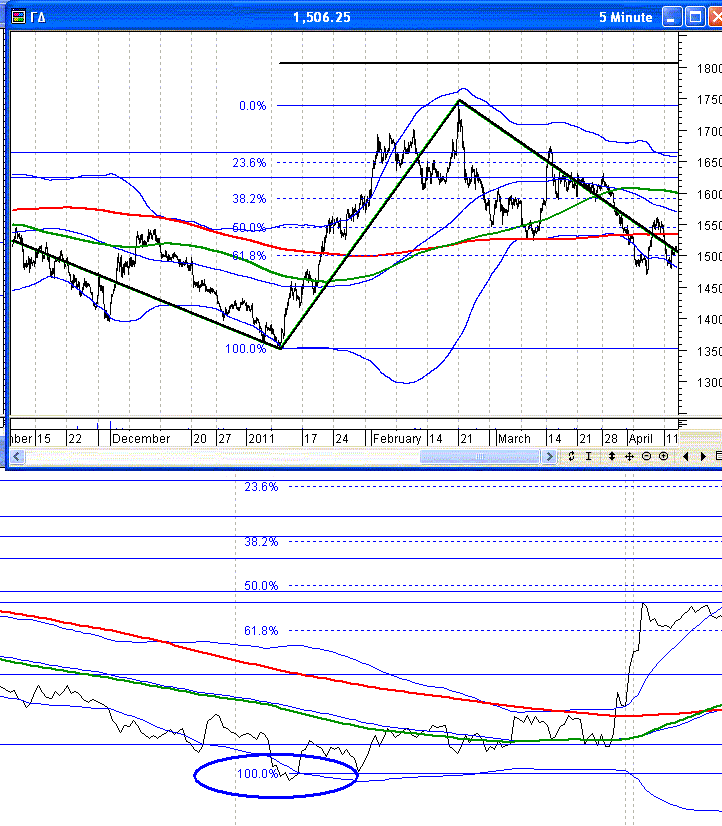Click the refresh/cycle arrows icon in bottom toolbar

point(571,456)
